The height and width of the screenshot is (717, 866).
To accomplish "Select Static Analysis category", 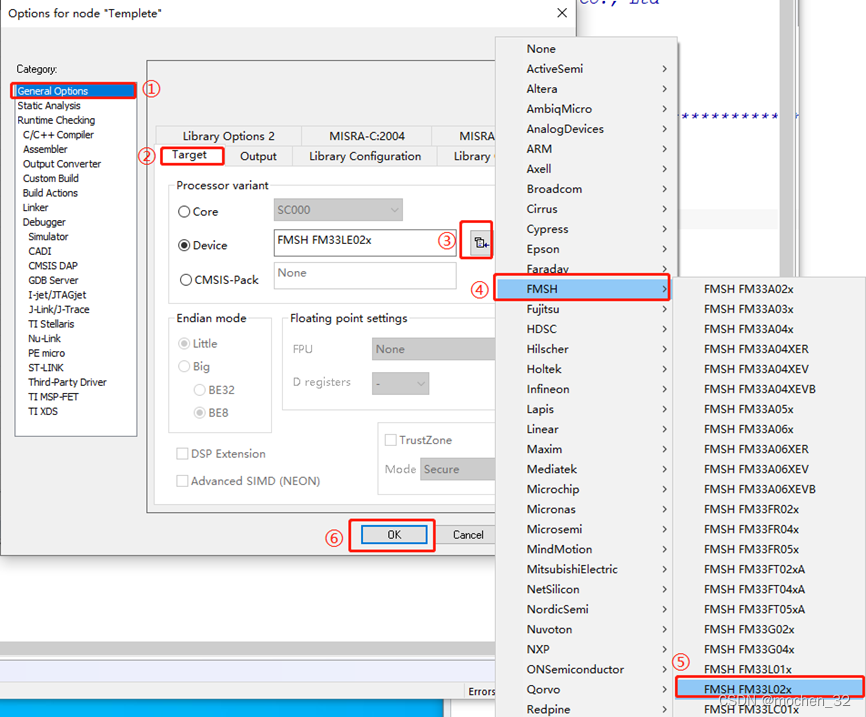I will point(49,106).
